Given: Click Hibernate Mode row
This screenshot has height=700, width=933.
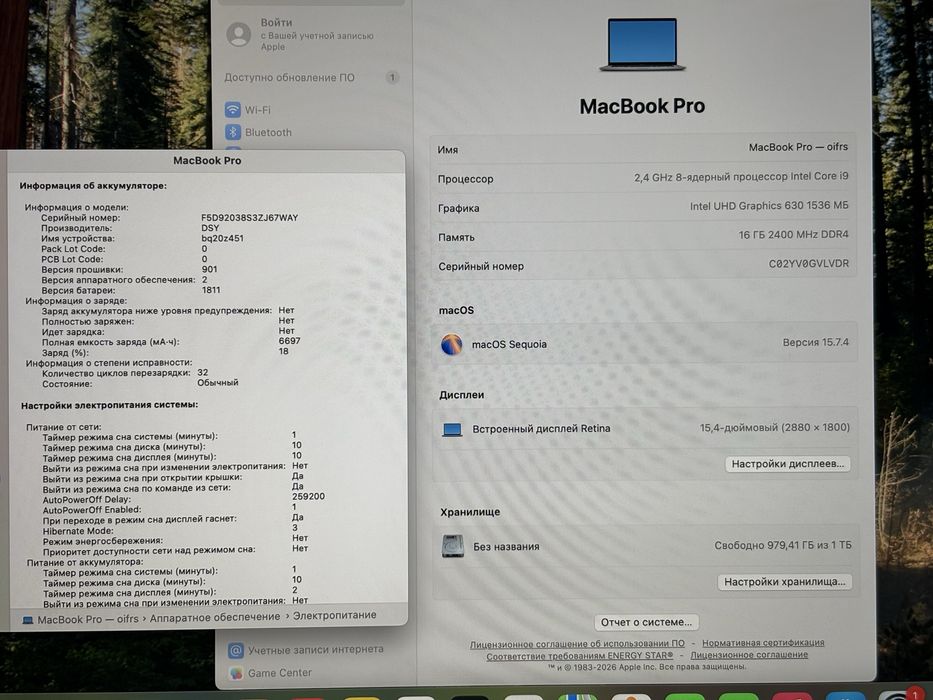Looking at the screenshot, I should (170, 530).
